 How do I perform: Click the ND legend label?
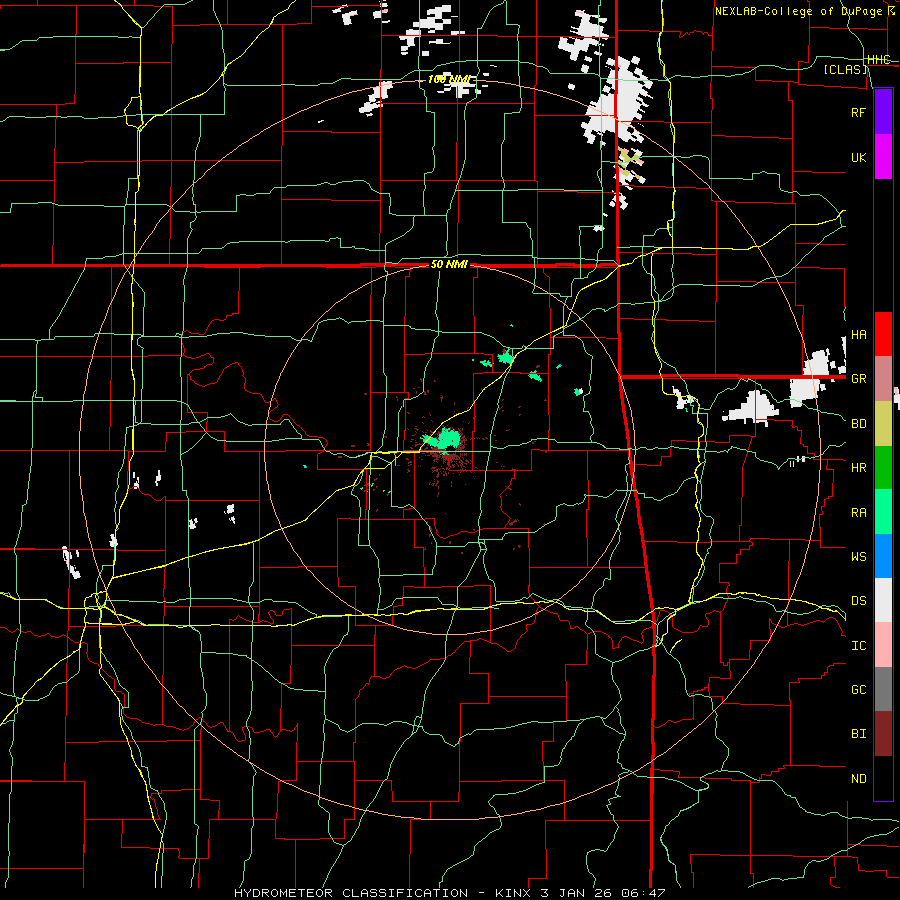point(858,779)
